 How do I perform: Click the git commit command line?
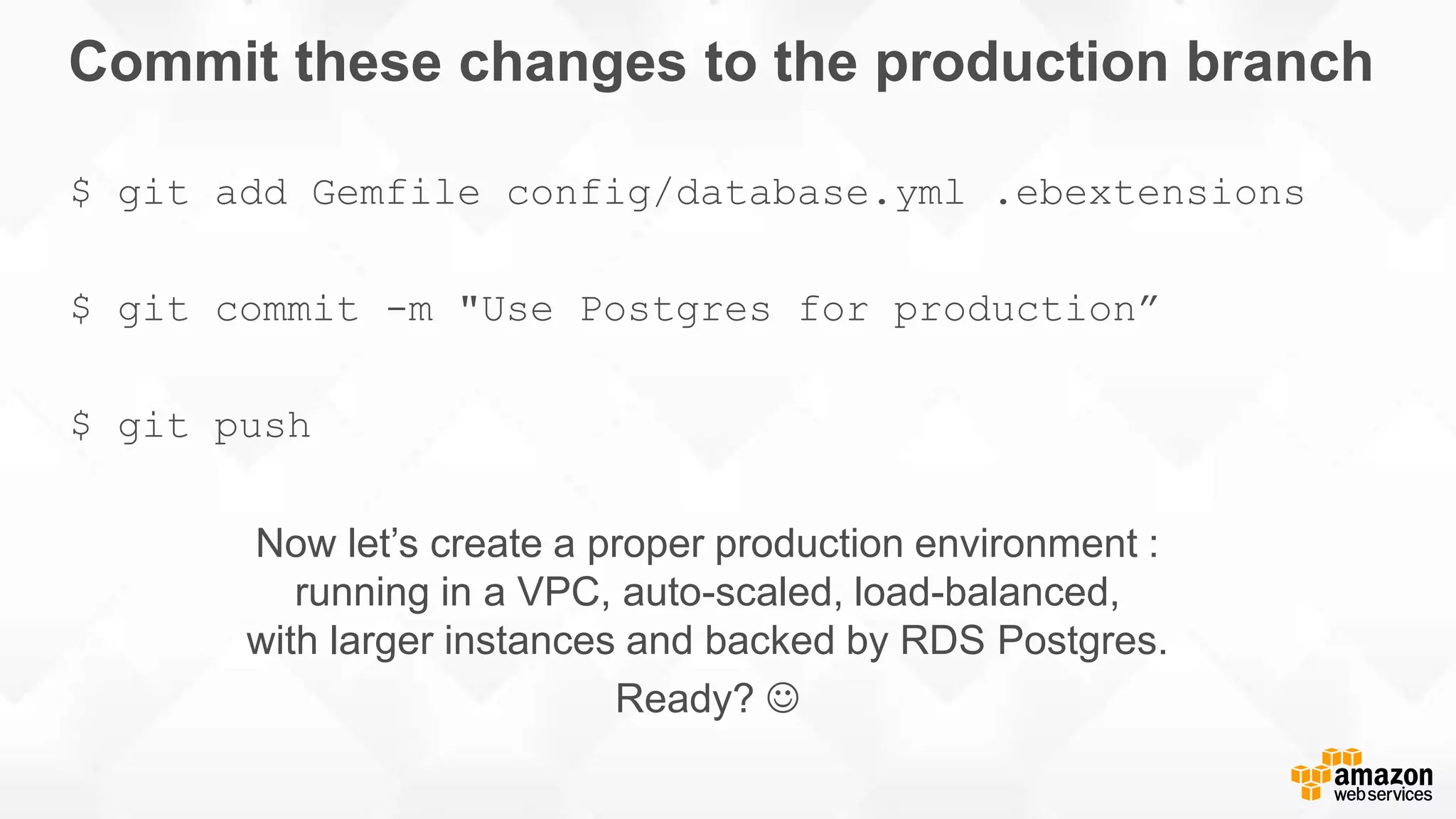pos(615,310)
